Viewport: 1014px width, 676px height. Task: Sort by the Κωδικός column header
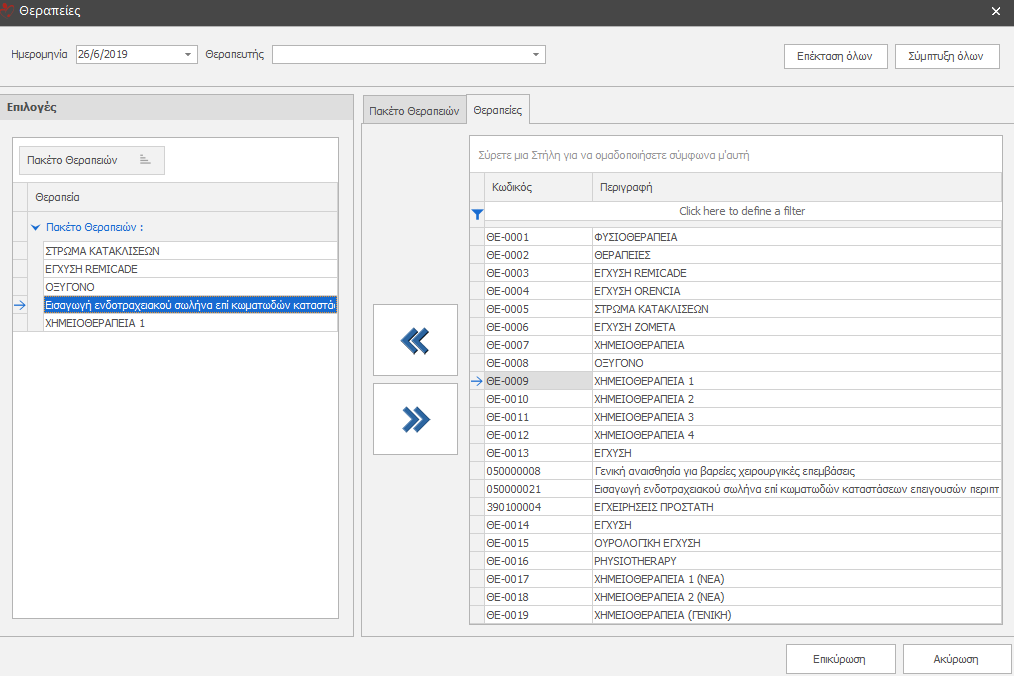pos(538,187)
